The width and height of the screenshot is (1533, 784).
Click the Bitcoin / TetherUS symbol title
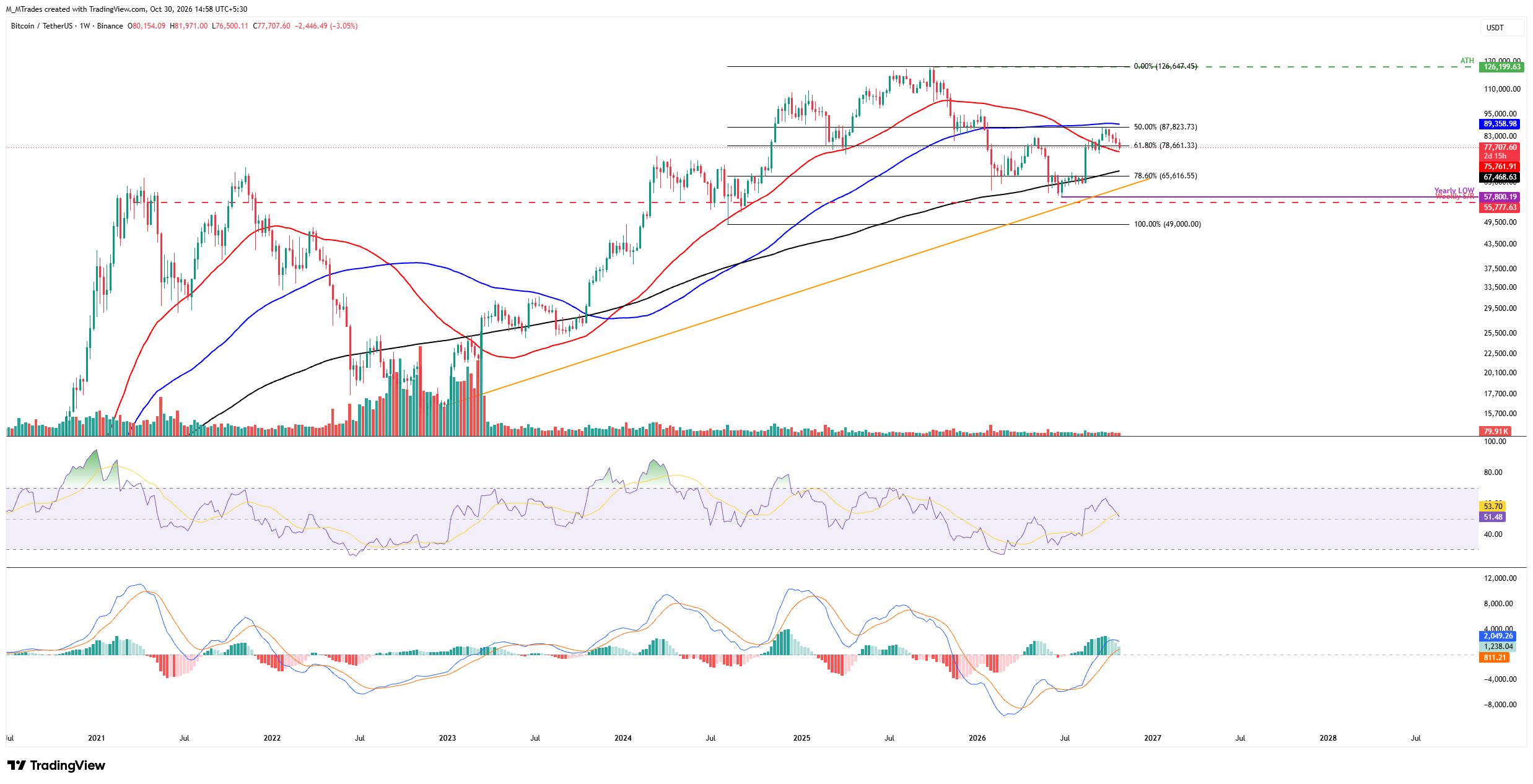[x=41, y=26]
